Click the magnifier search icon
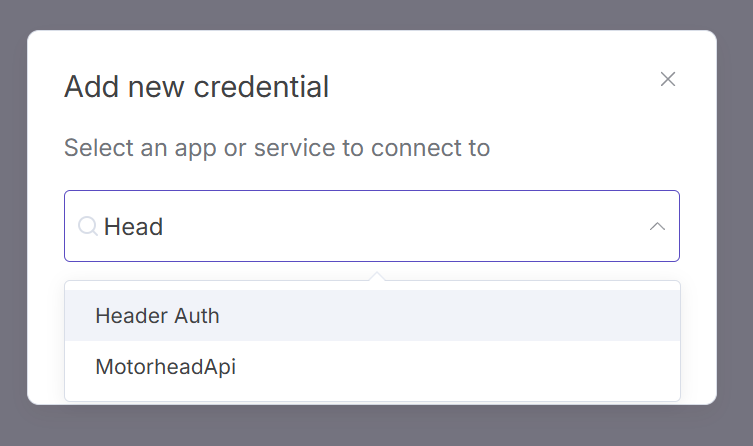This screenshot has width=753, height=446. (87, 226)
